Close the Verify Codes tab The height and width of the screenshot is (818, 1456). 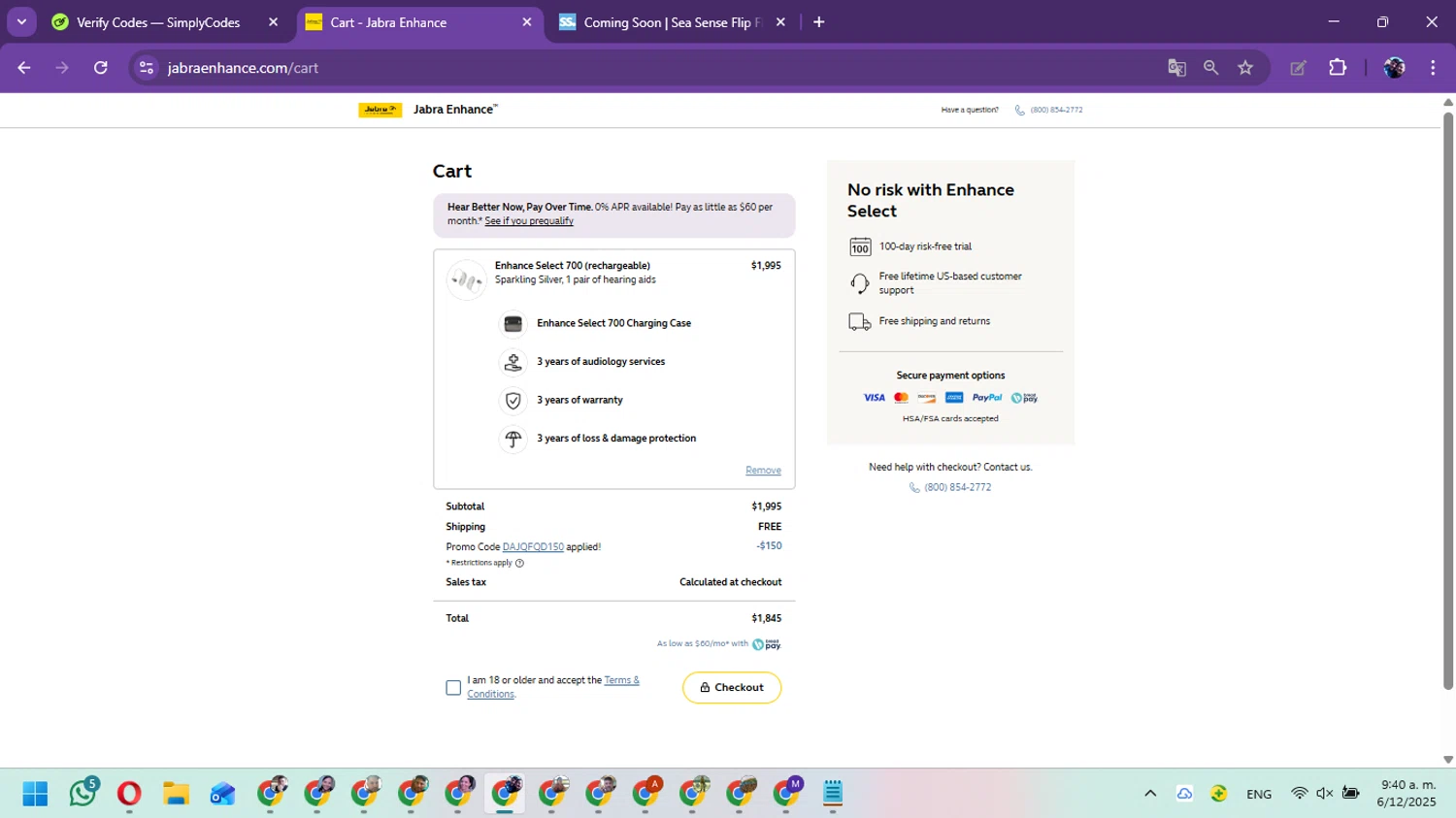pyautogui.click(x=273, y=22)
